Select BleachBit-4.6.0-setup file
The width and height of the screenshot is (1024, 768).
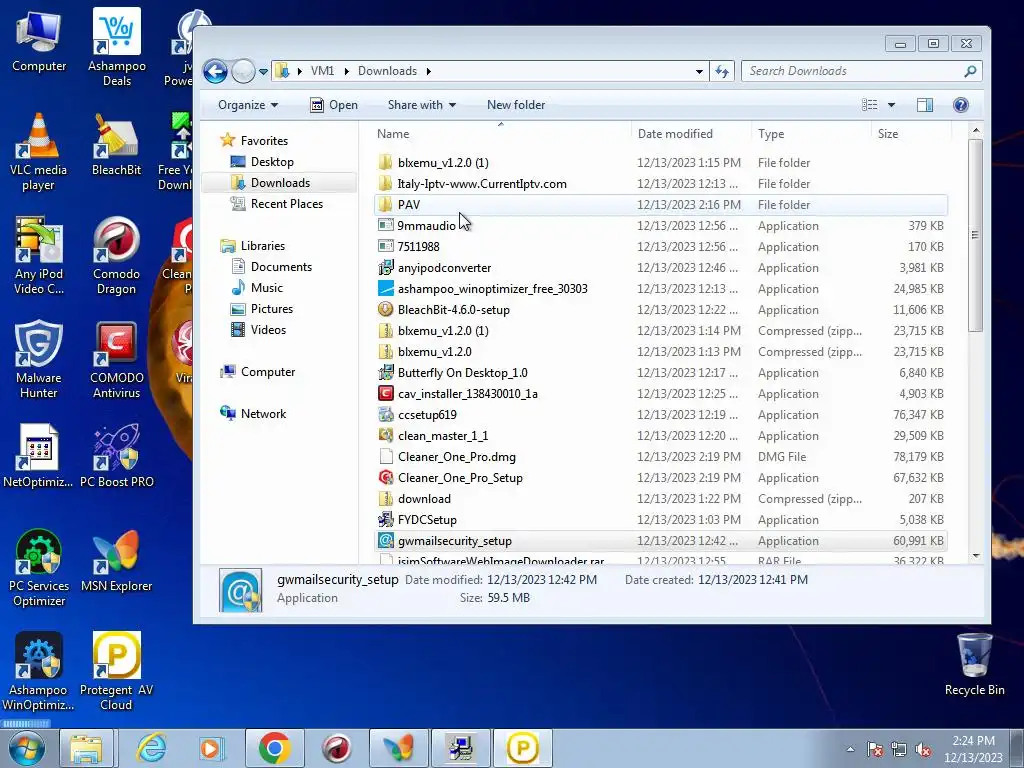tap(661, 310)
